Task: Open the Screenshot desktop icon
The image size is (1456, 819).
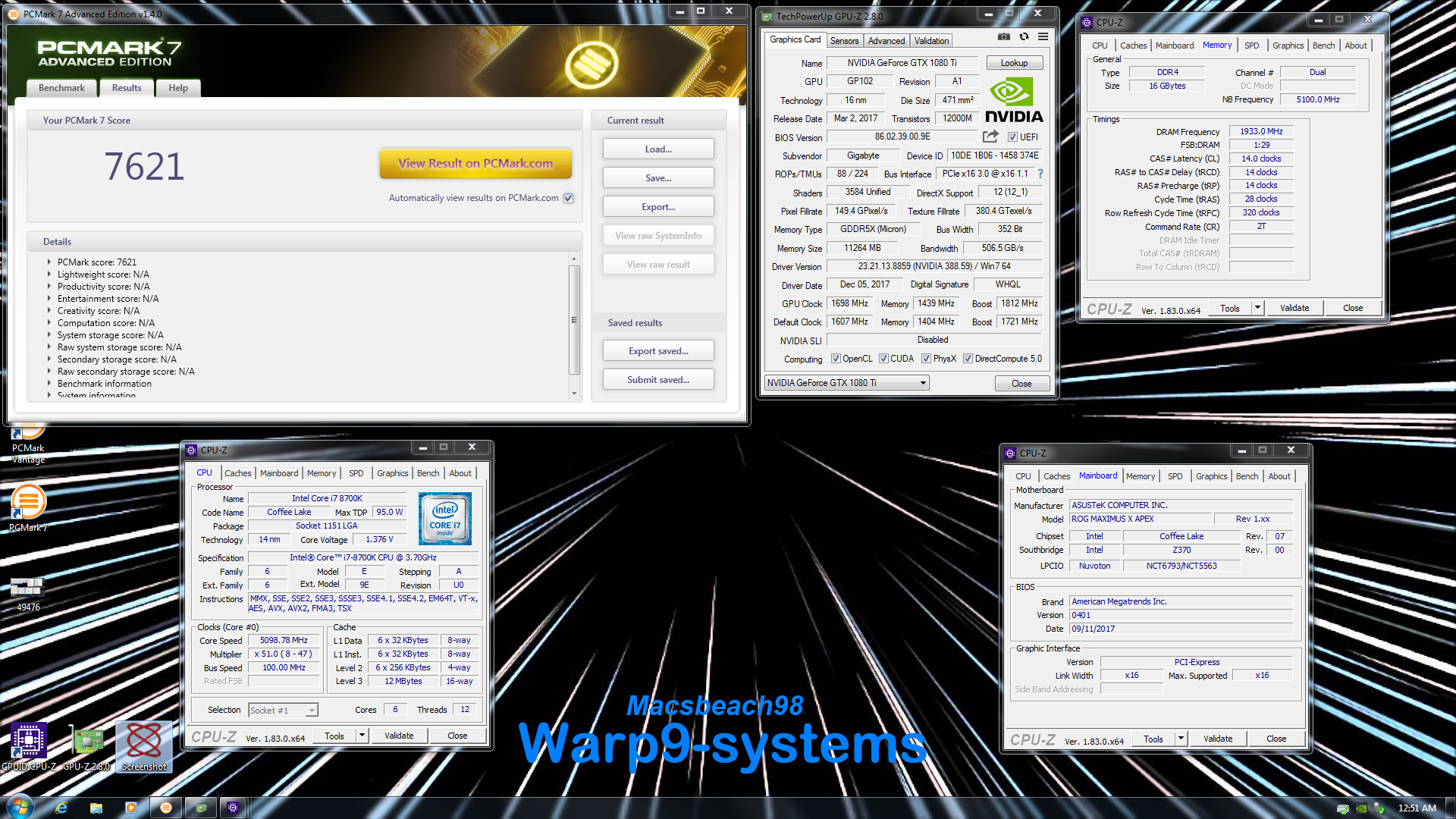Action: (144, 746)
